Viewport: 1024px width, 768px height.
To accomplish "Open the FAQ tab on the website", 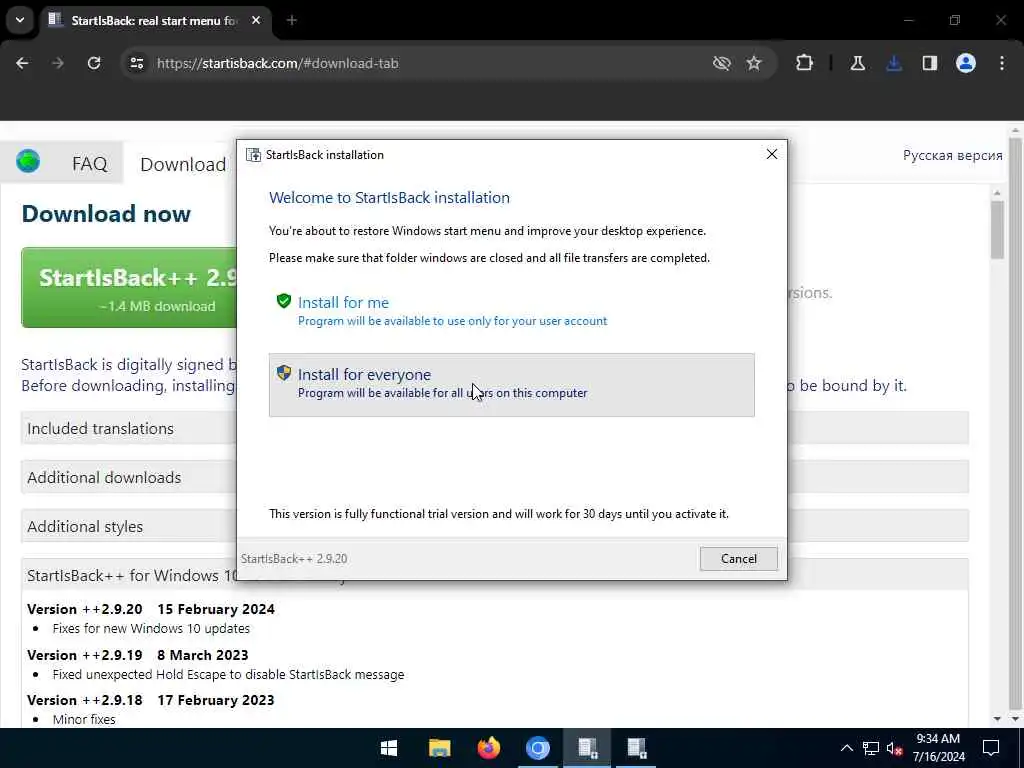I will 89,163.
